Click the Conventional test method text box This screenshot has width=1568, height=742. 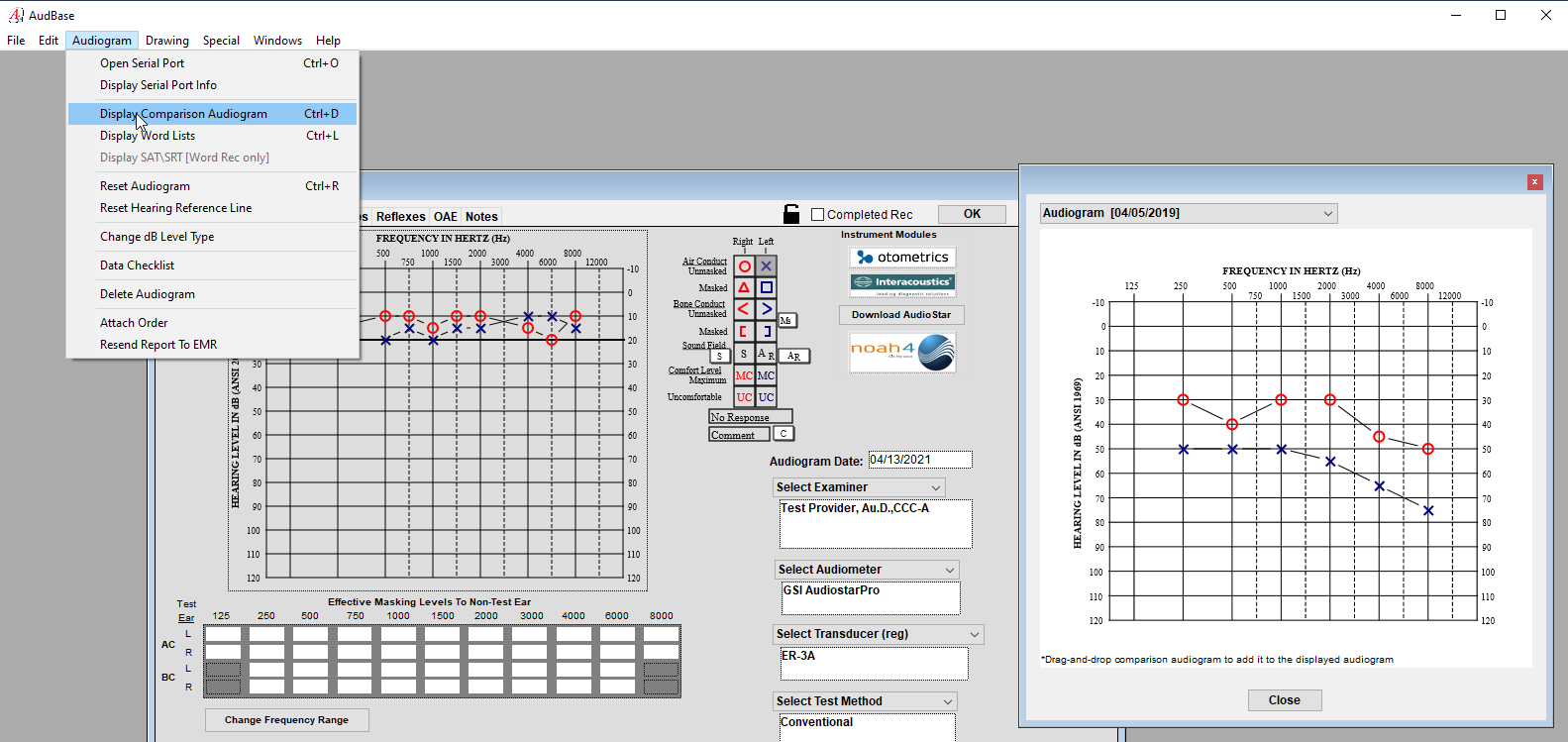[x=867, y=727]
